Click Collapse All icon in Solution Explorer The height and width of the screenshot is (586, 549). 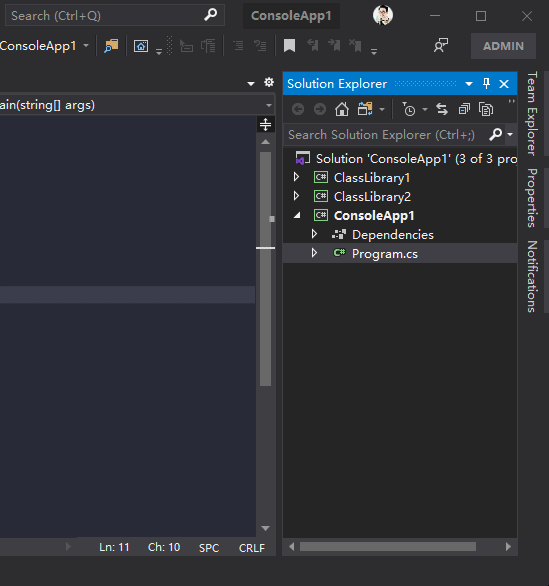point(464,110)
